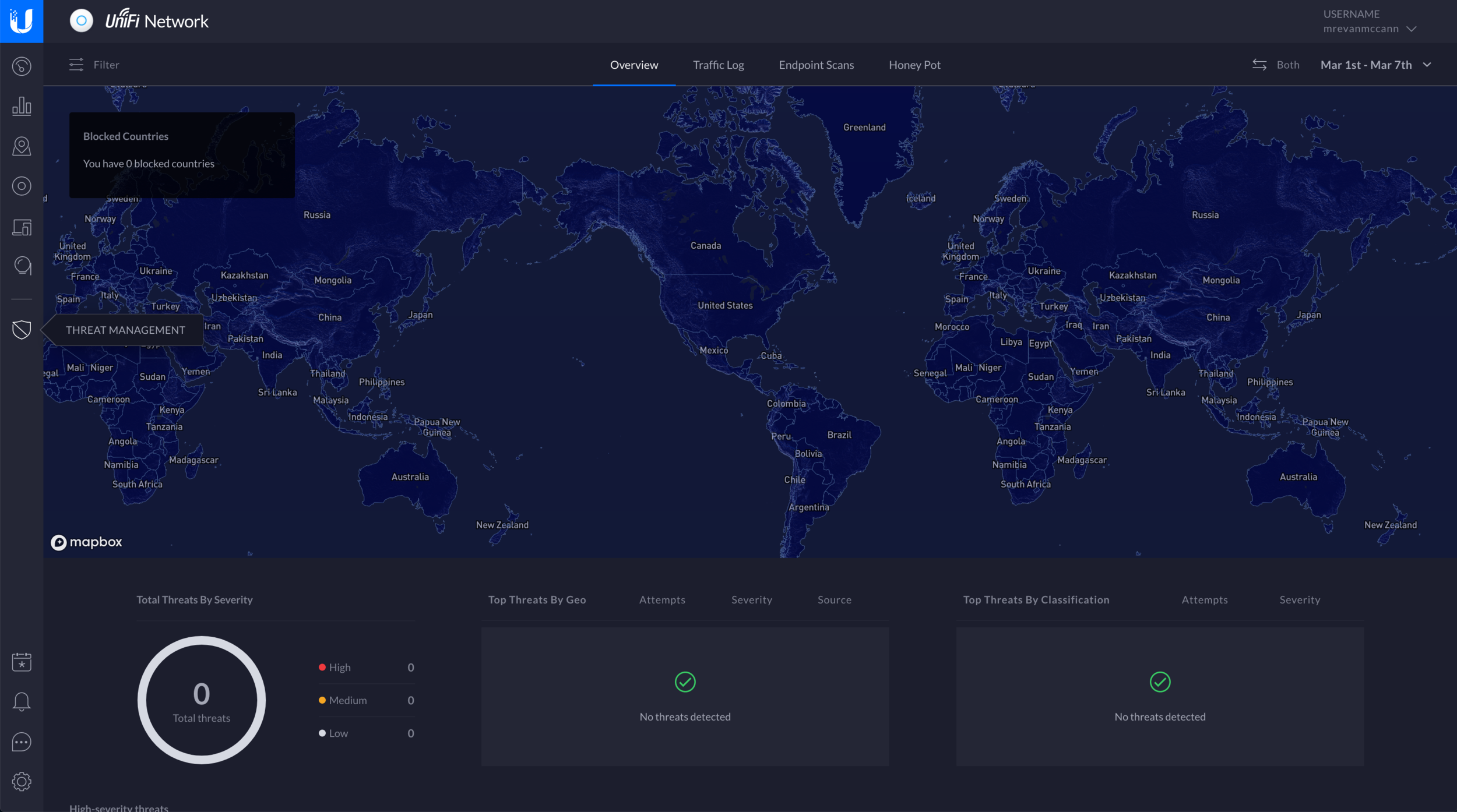1457x812 pixels.
Task: Open the Alerts bell icon
Action: coord(22,702)
